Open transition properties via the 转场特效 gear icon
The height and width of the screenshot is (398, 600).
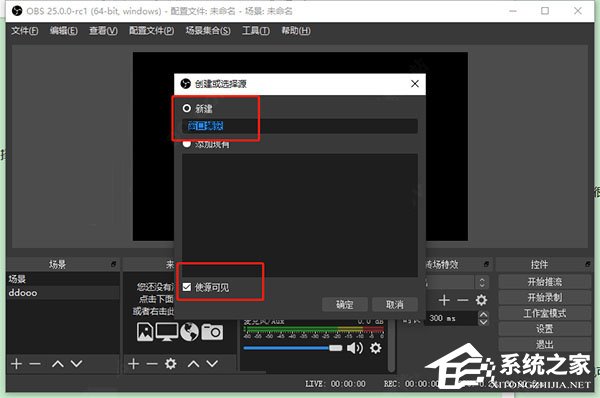481,300
